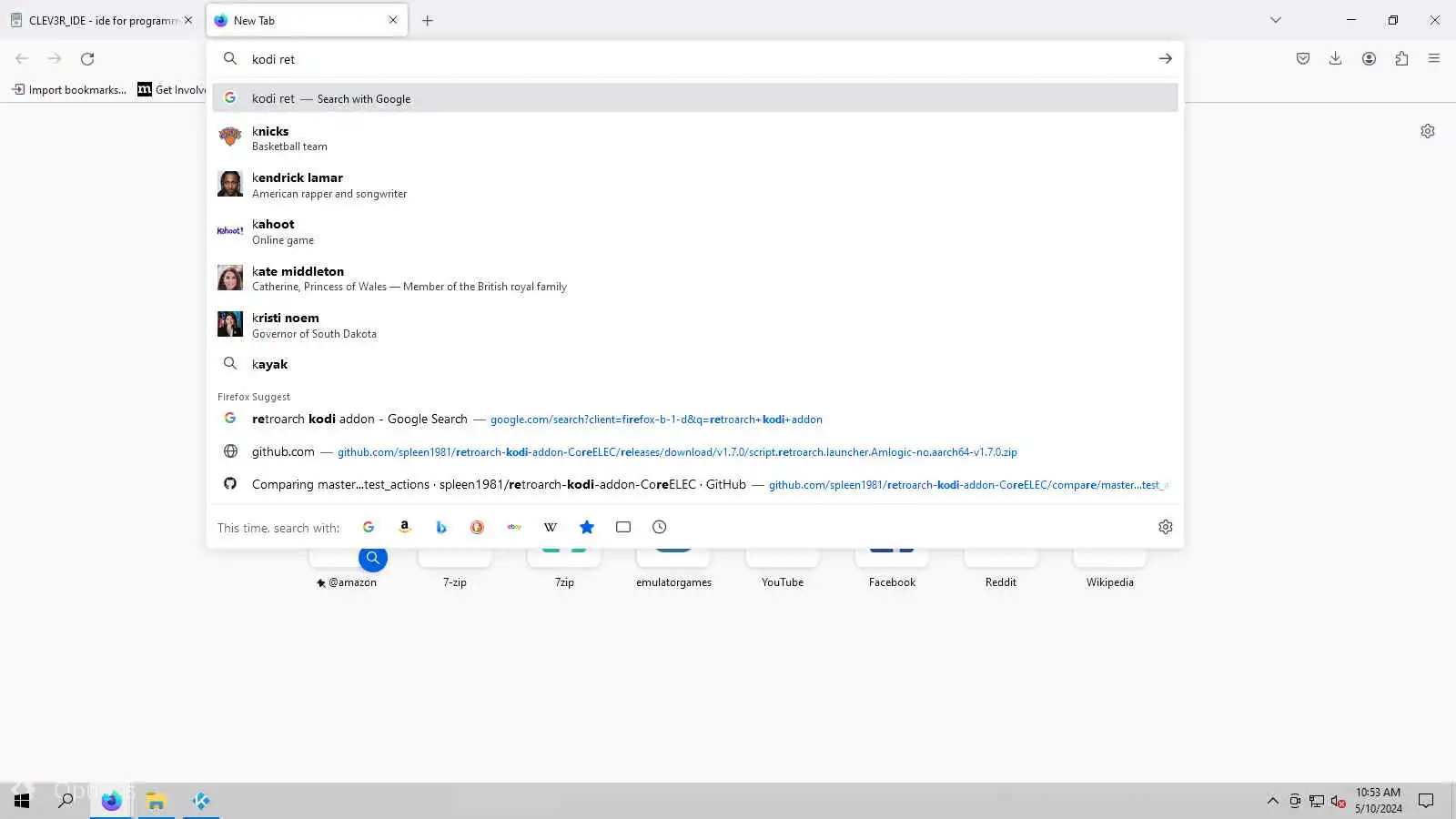The width and height of the screenshot is (1456, 819).
Task: Personalize New Tab with the page gear icon
Action: coord(1428,131)
